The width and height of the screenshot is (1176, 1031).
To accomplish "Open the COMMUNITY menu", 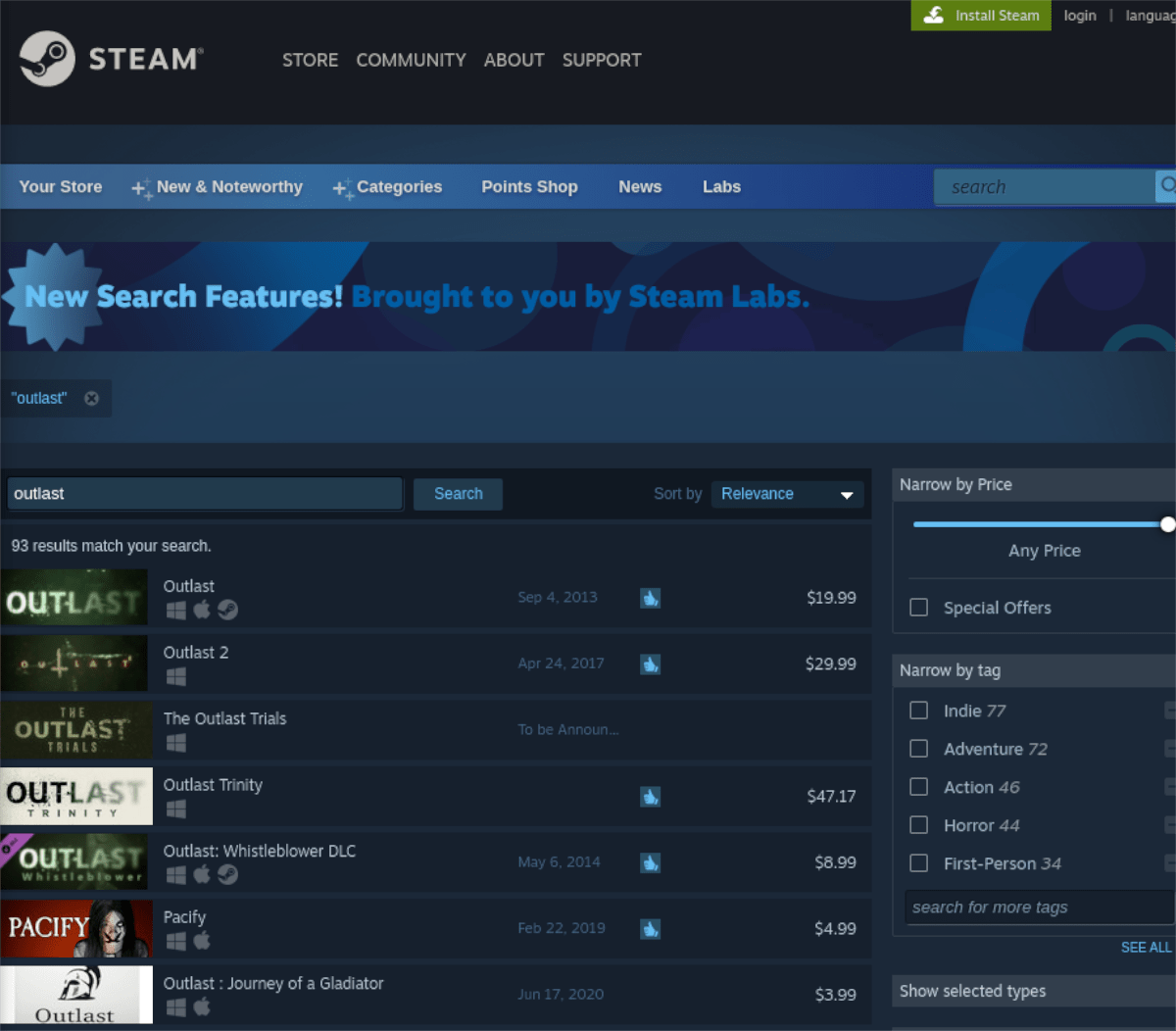I will pyautogui.click(x=411, y=60).
